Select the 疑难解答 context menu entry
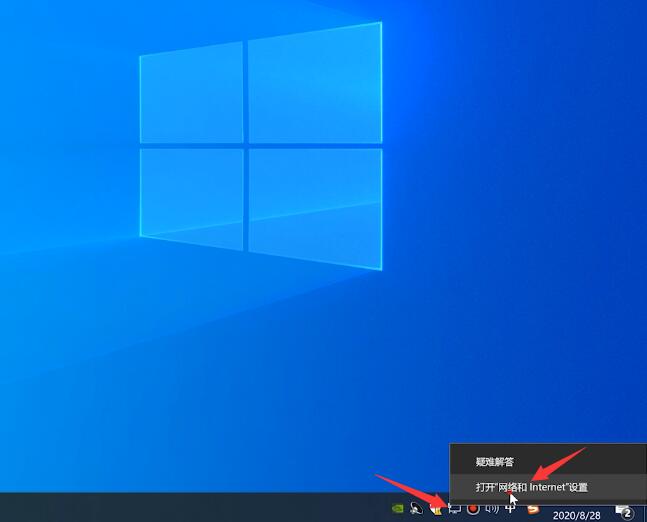Screen dimensions: 647x522 548,462
